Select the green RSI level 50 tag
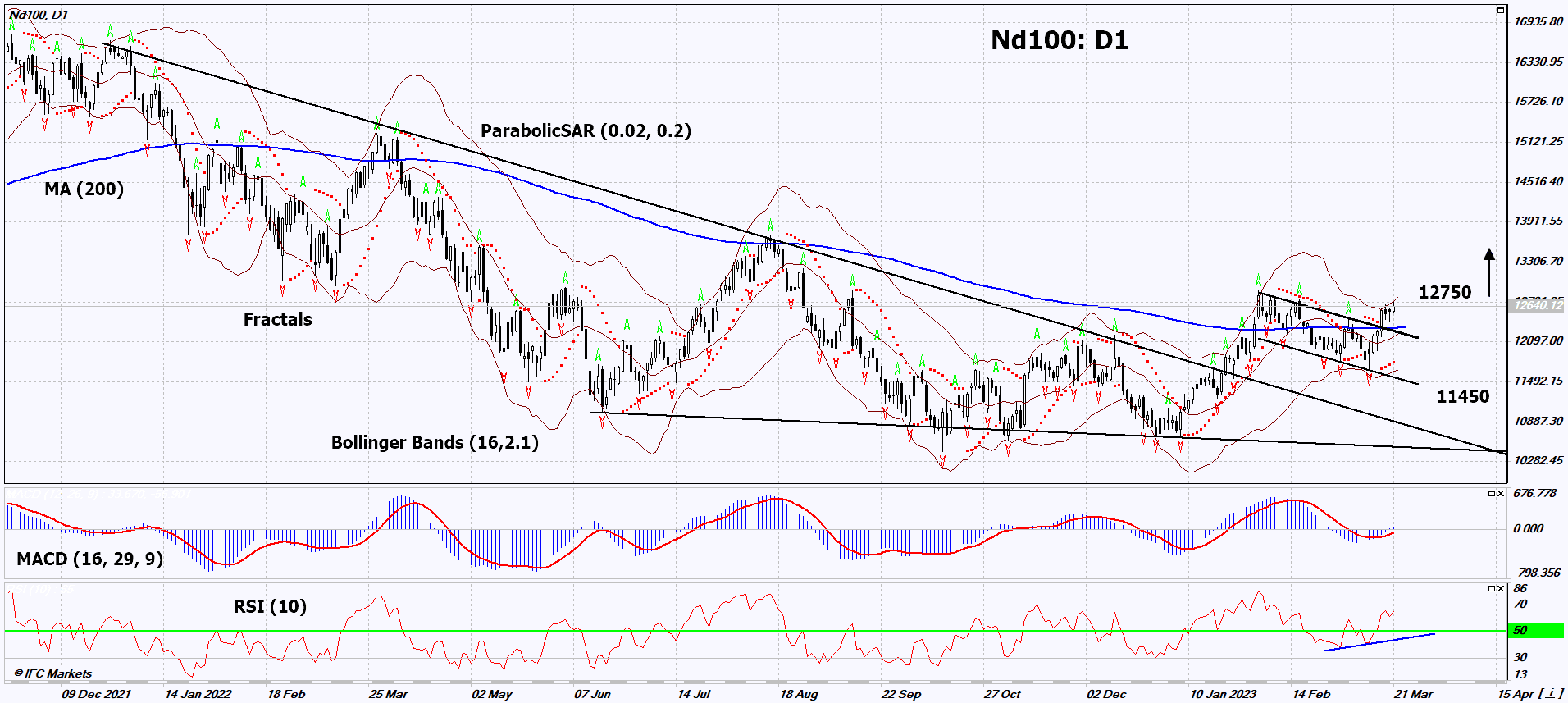This screenshot has height=703, width=1568. tap(1537, 631)
